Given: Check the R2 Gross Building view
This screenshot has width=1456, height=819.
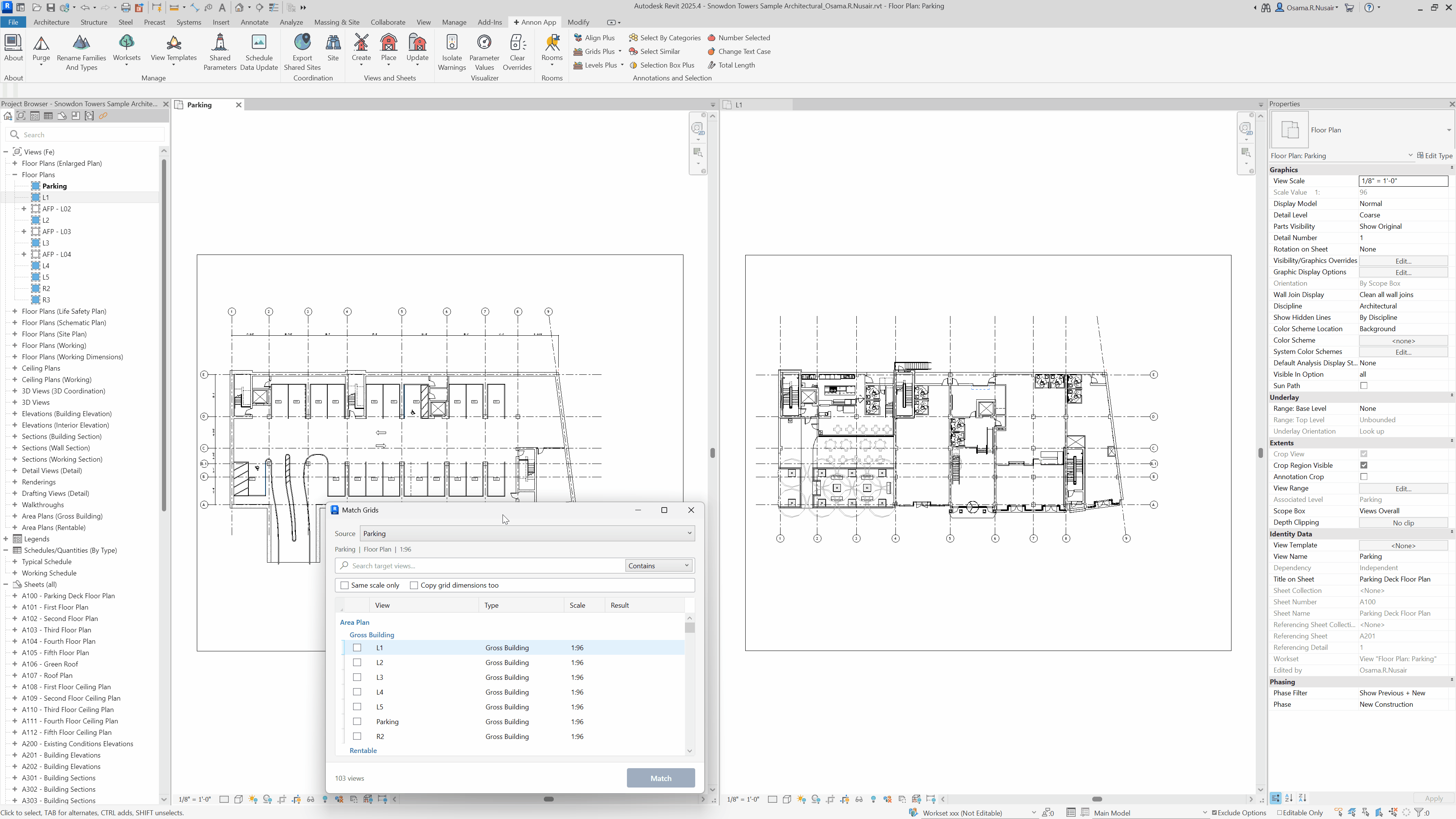Looking at the screenshot, I should [357, 736].
